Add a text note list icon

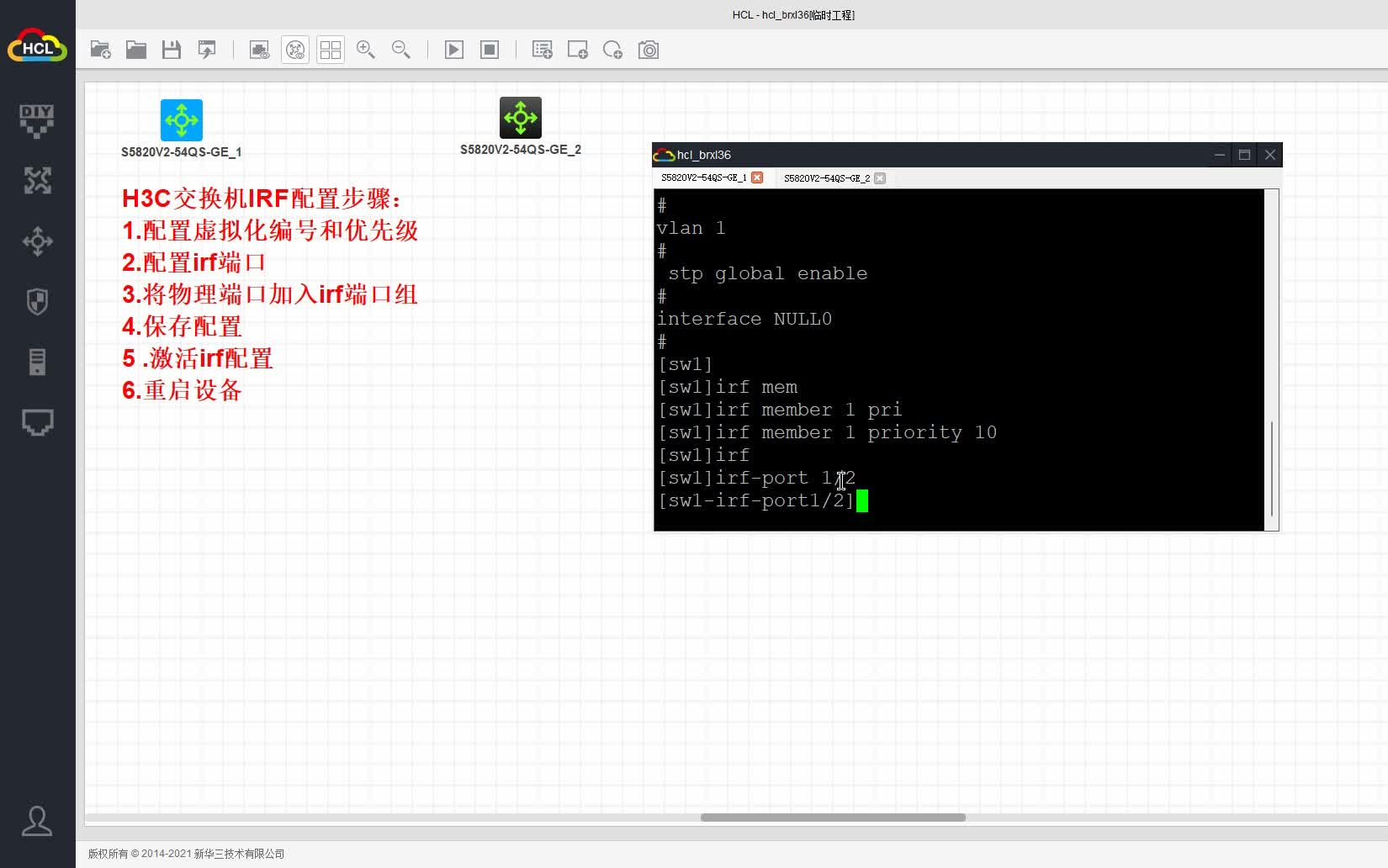pyautogui.click(x=543, y=50)
